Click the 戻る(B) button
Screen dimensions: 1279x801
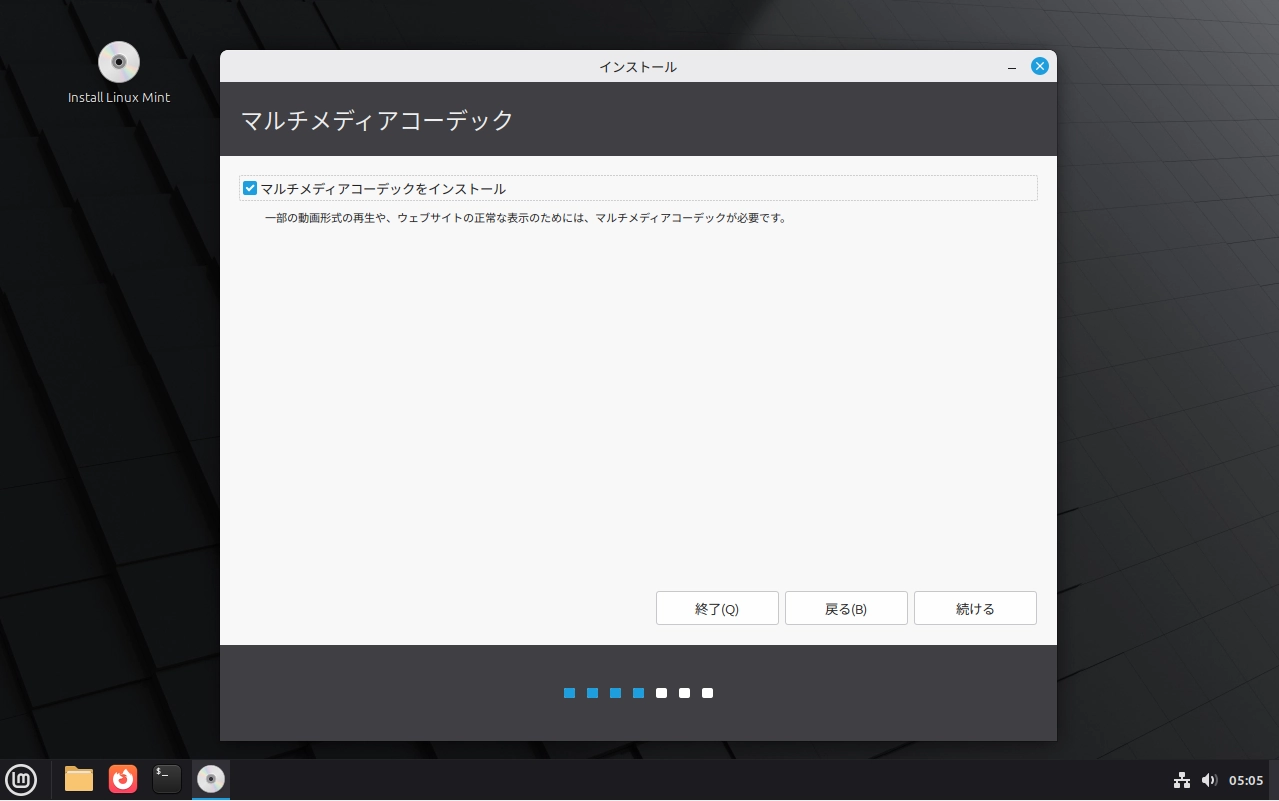point(846,609)
